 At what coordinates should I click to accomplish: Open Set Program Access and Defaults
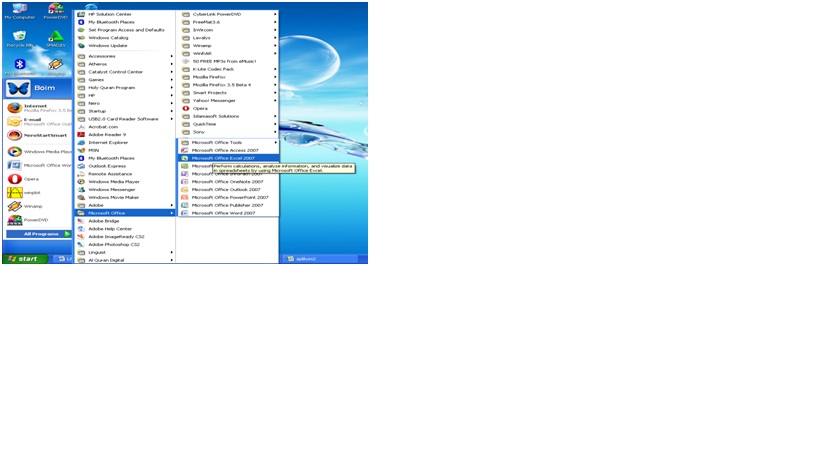(125, 30)
